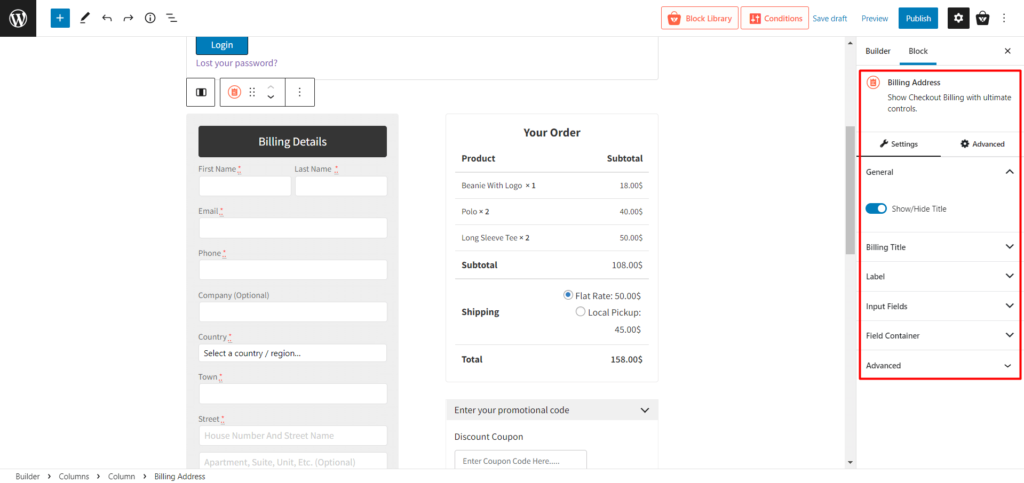This screenshot has height=483, width=1024.
Task: Click the WordPress logo icon
Action: (18, 18)
